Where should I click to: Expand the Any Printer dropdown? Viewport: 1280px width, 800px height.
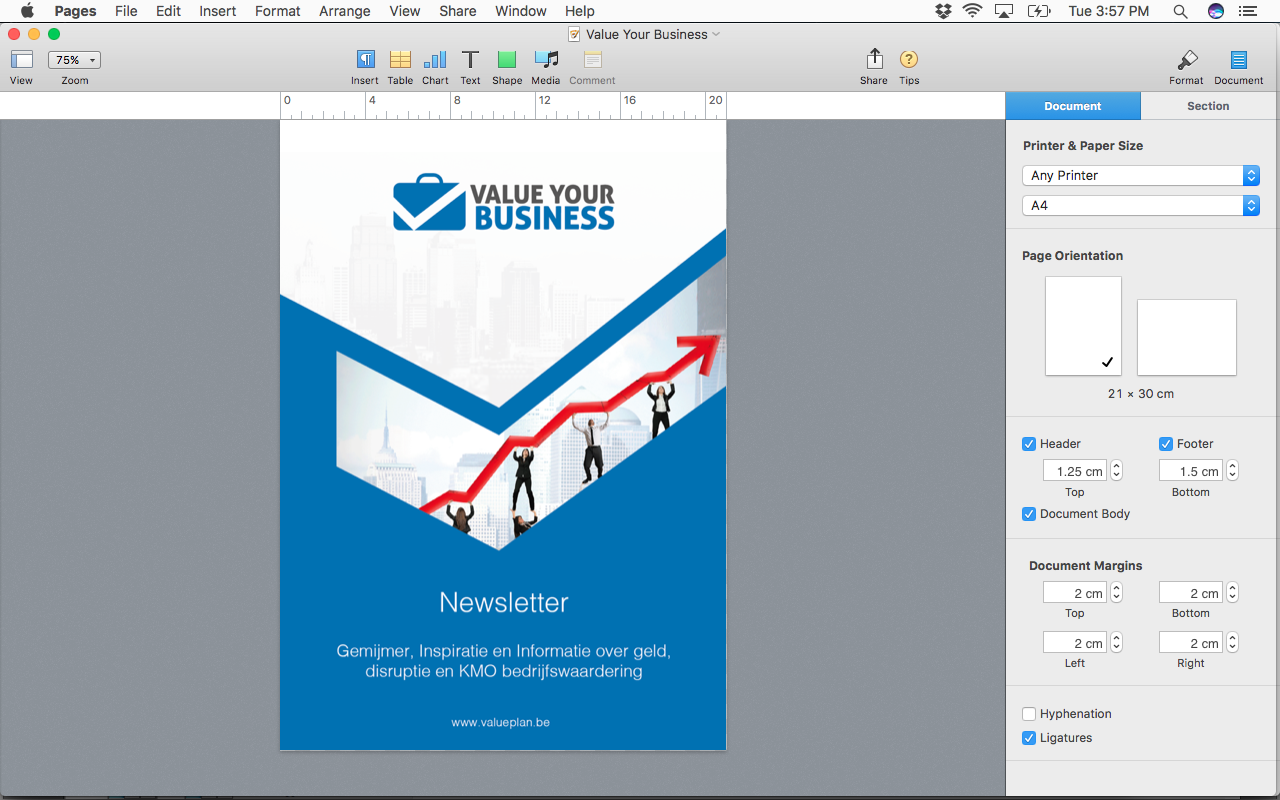click(x=1140, y=175)
